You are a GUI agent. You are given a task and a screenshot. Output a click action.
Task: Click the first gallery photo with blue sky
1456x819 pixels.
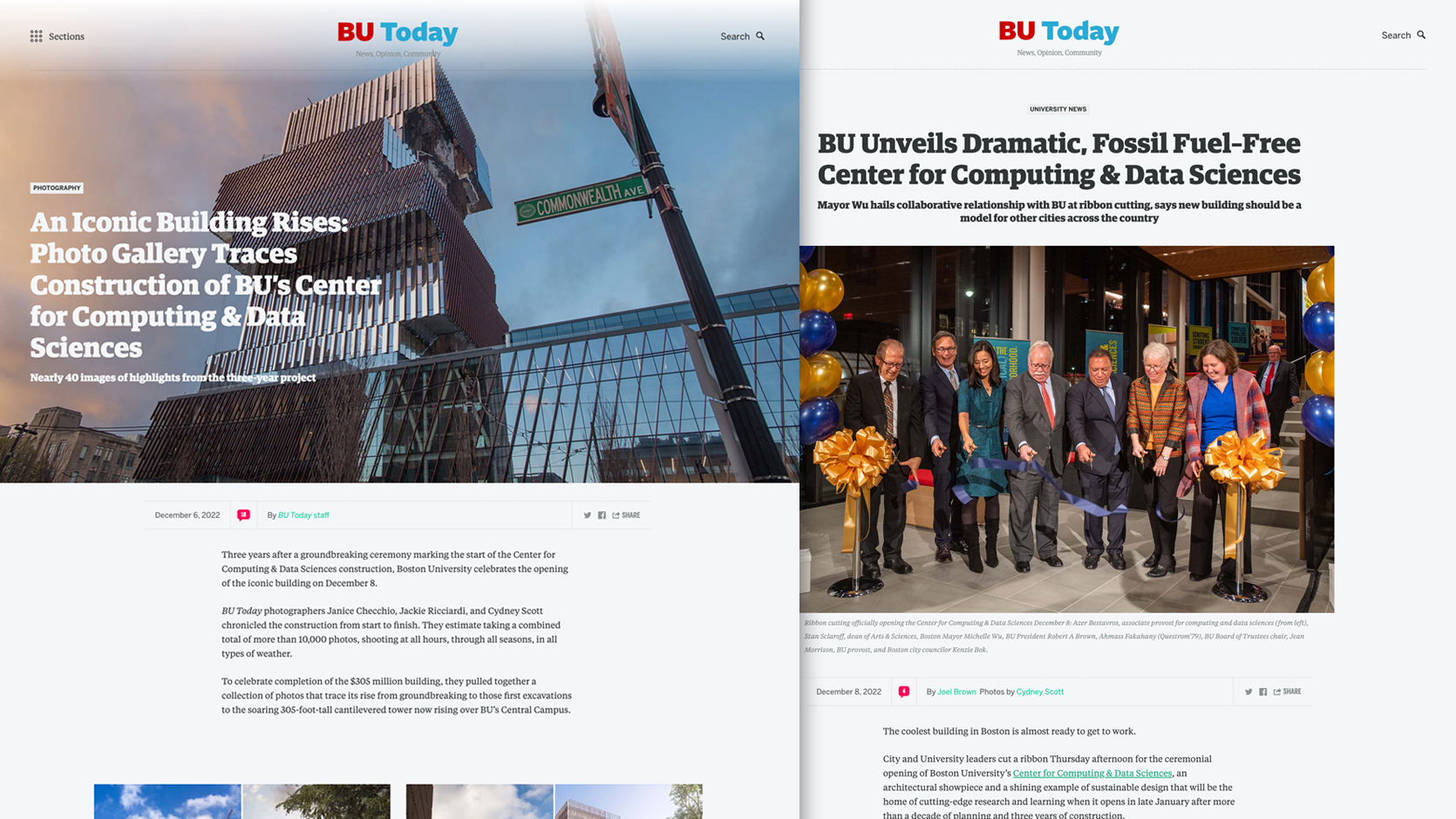167,802
